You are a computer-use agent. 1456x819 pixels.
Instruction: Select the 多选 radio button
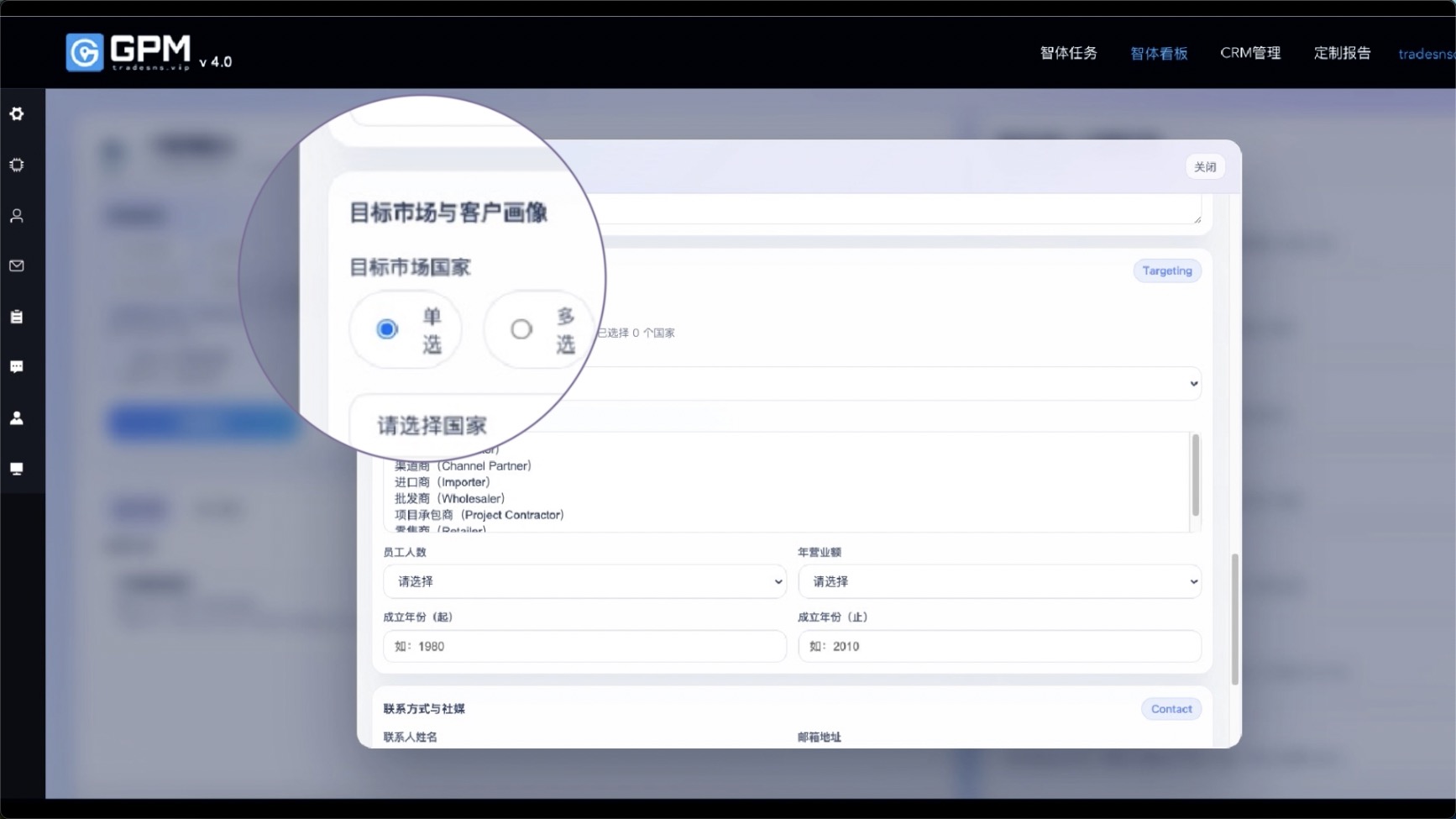(x=521, y=329)
